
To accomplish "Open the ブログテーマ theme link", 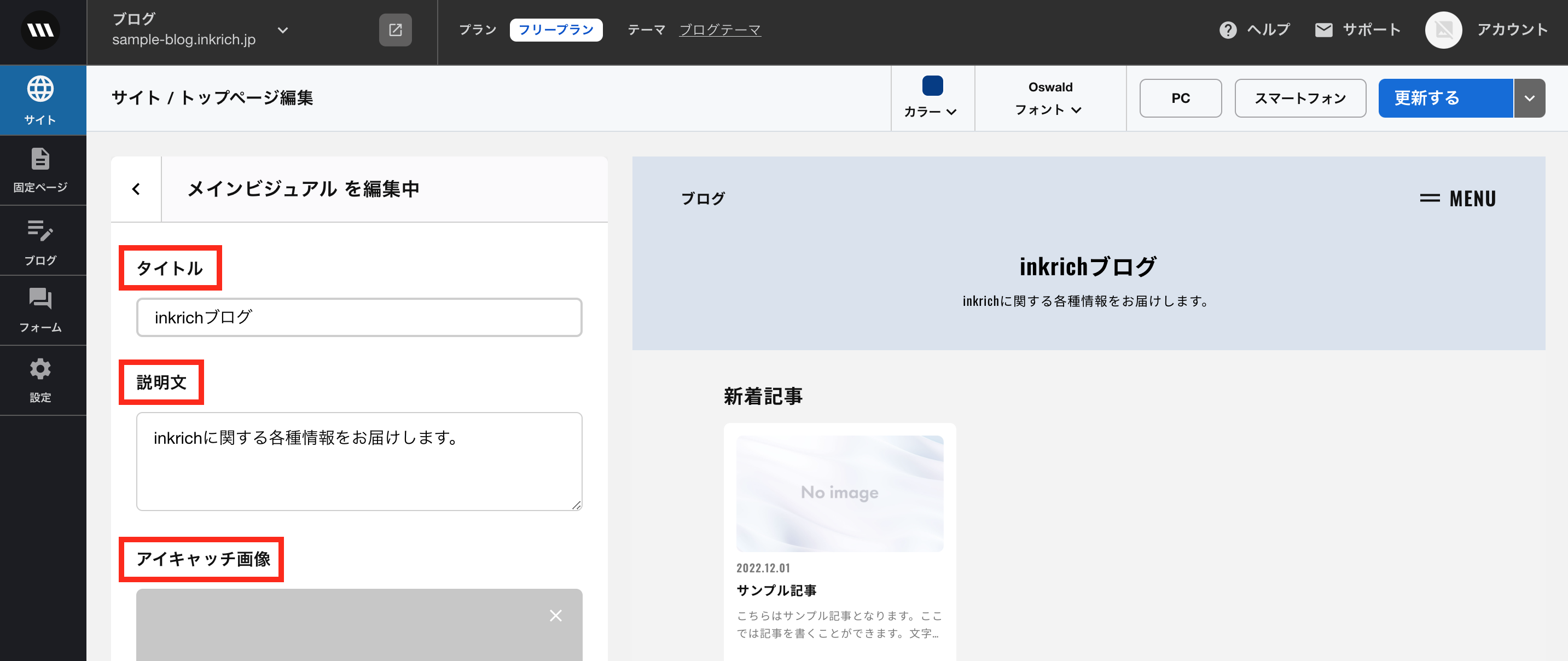I will (x=719, y=30).
